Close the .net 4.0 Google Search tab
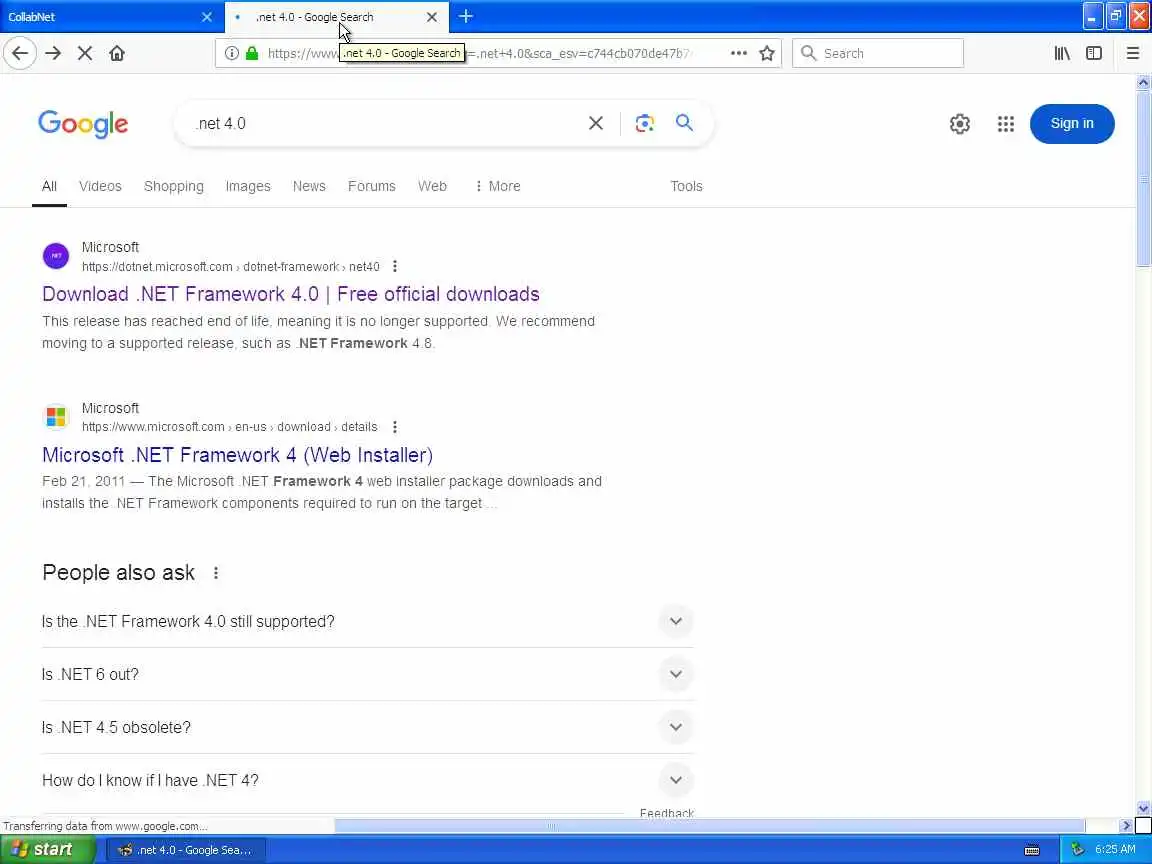The image size is (1152, 864). 432,17
